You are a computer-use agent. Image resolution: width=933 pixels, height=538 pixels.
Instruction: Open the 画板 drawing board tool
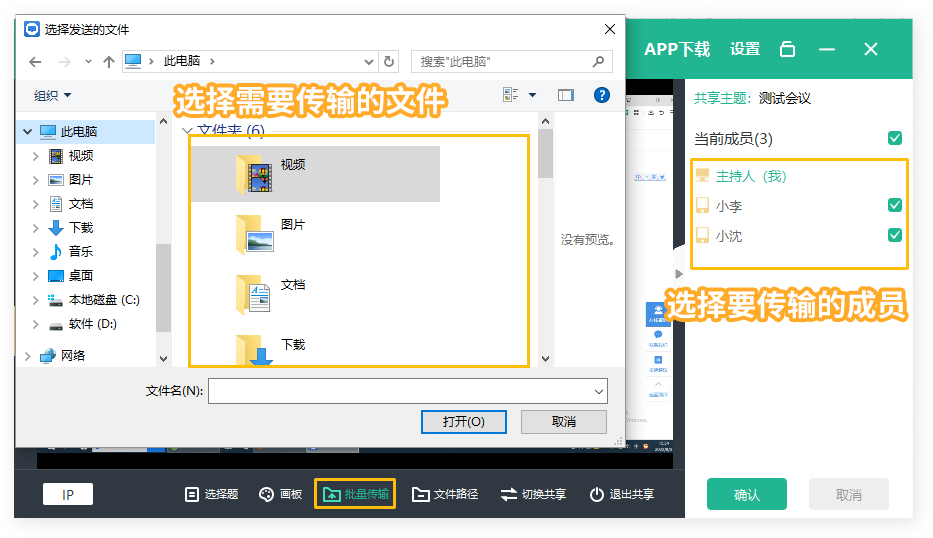[x=267, y=494]
